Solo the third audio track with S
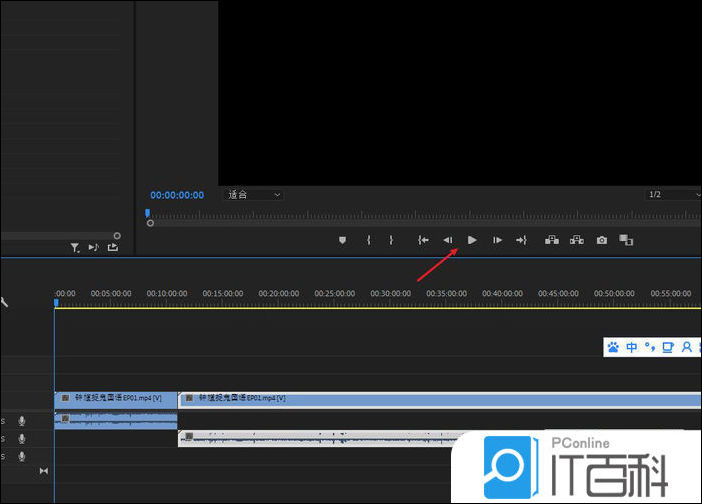The height and width of the screenshot is (504, 702). point(3,457)
